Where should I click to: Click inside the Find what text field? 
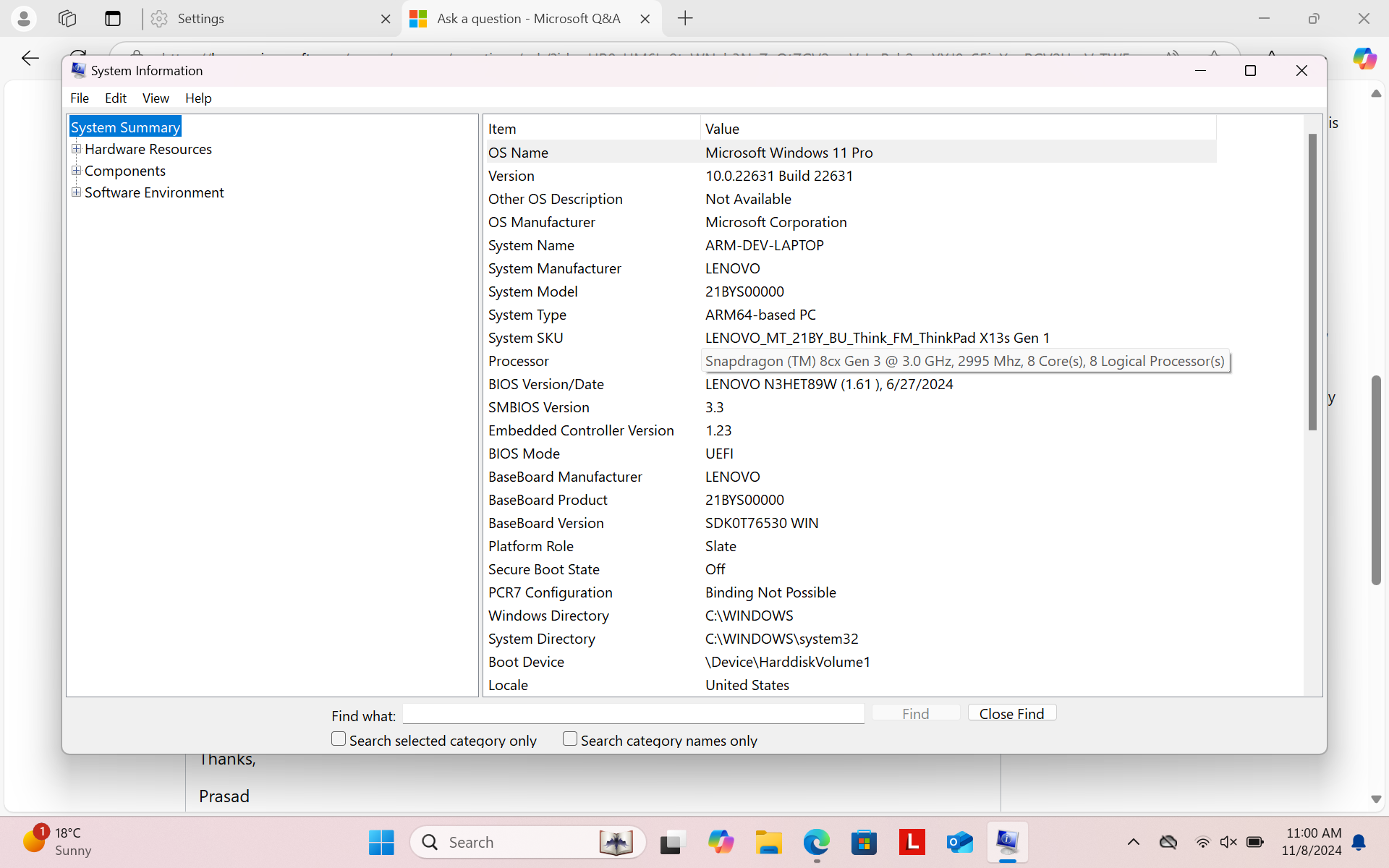point(633,714)
